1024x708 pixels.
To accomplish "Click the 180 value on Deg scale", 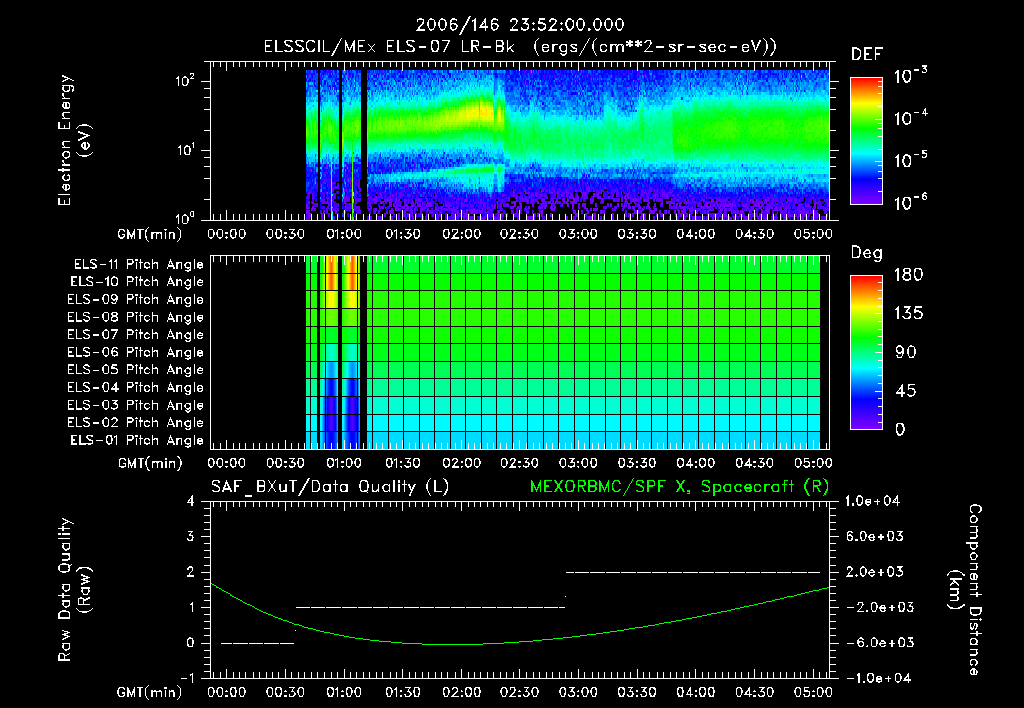I will 908,275.
